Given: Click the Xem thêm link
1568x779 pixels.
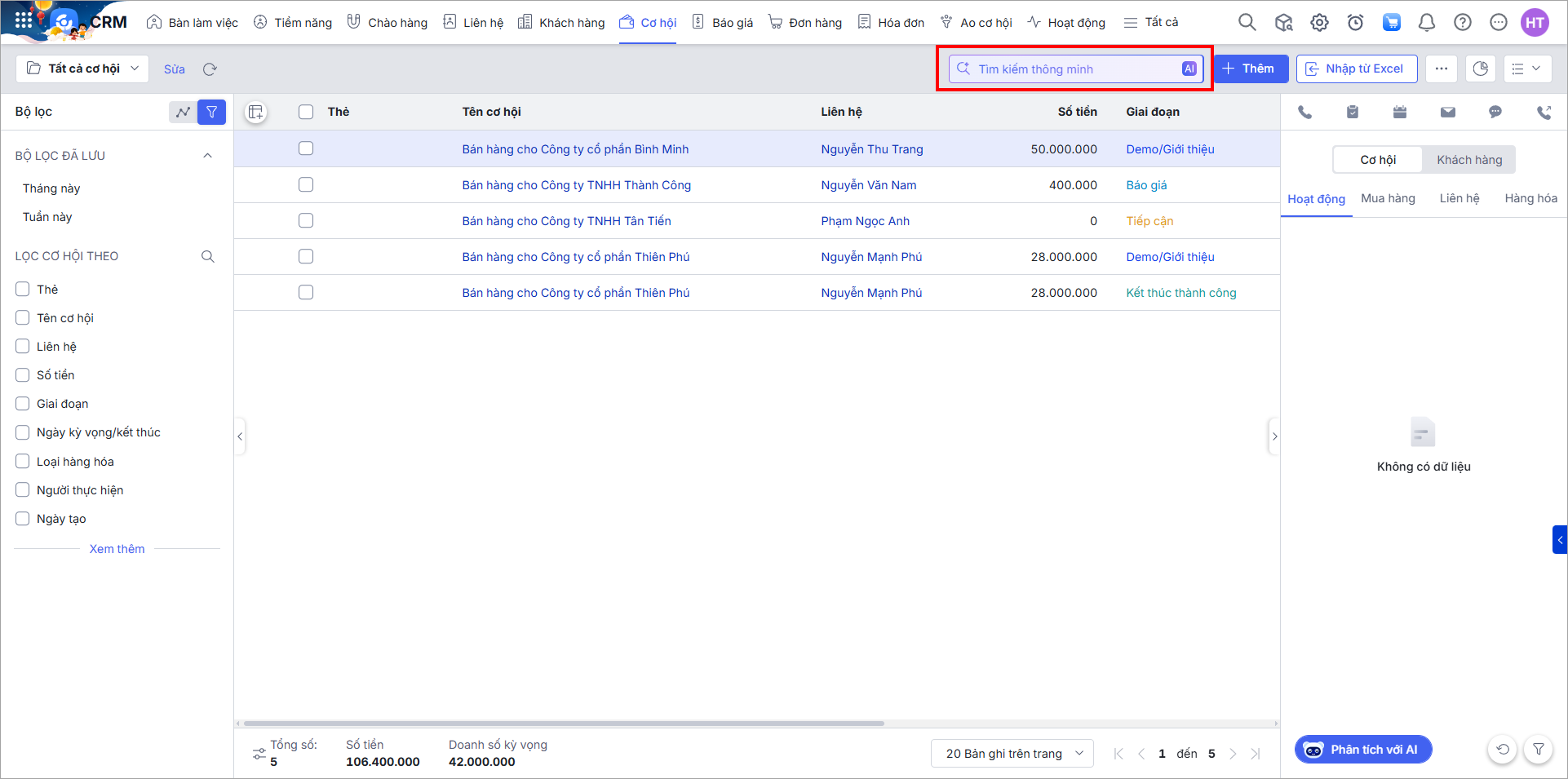Looking at the screenshot, I should (117, 549).
